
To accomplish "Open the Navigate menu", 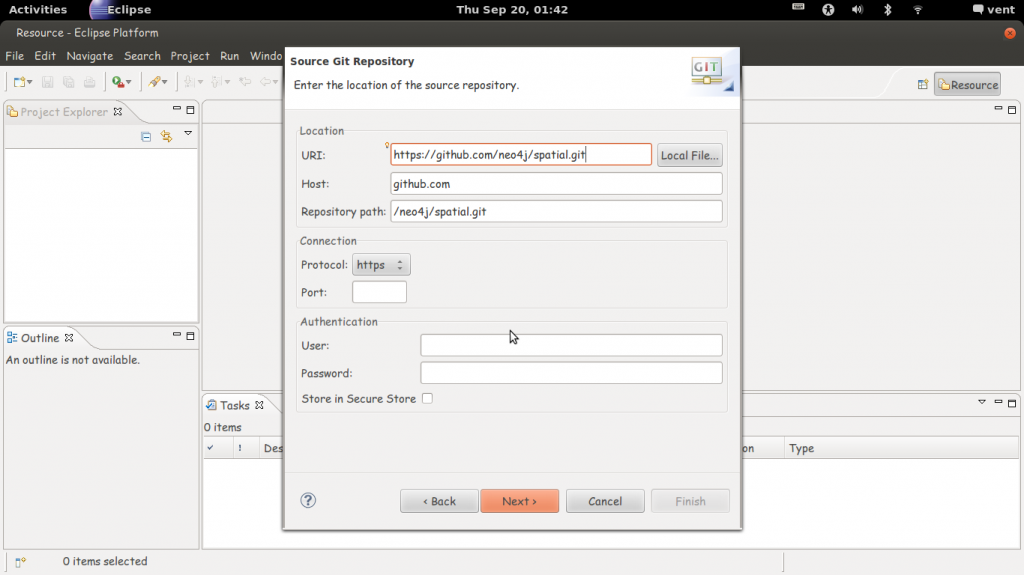I will point(89,56).
